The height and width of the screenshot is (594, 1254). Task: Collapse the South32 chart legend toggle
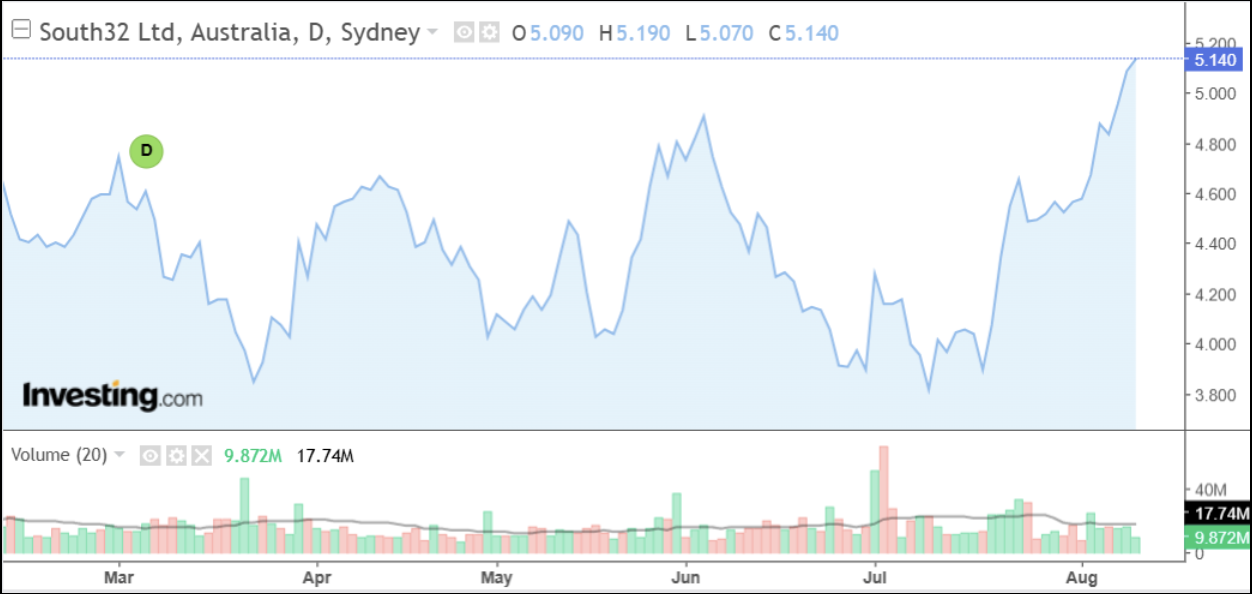click(x=21, y=31)
